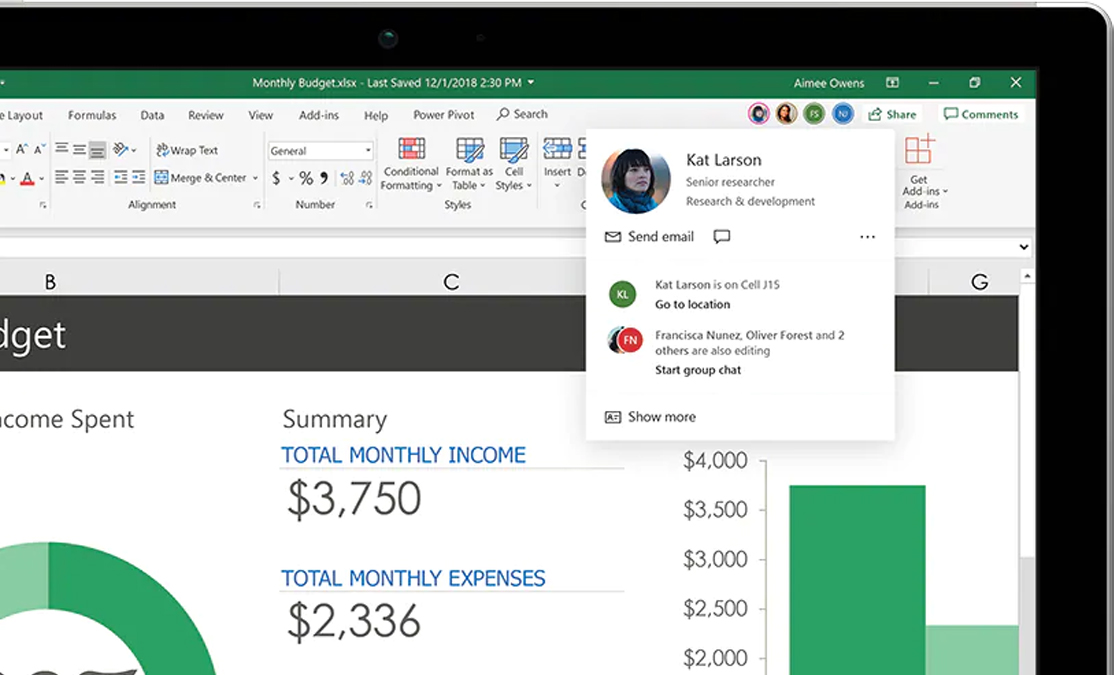The width and height of the screenshot is (1114, 675).
Task: Click Kat Larson's profile photo
Action: click(635, 180)
